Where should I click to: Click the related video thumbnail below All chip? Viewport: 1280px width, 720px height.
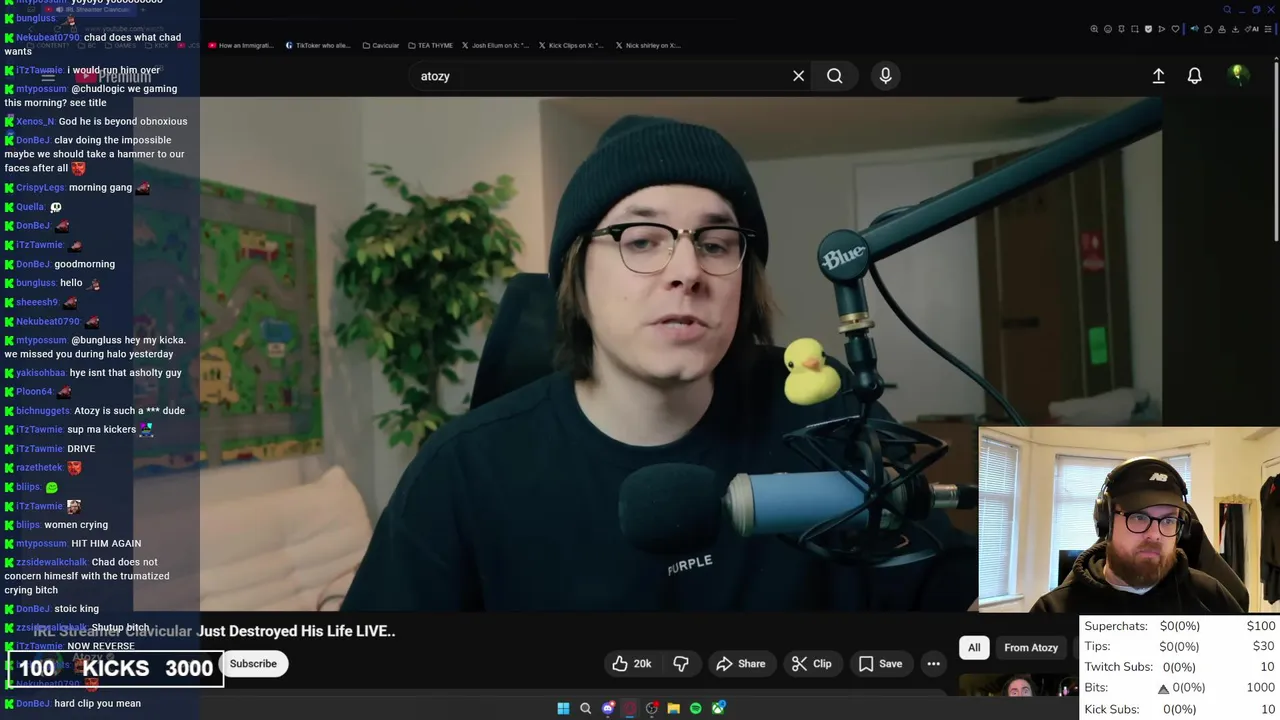point(1018,684)
